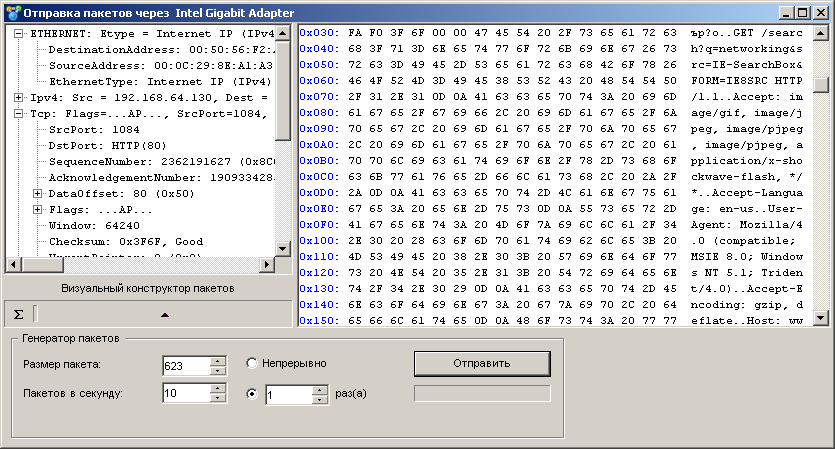Click the sigma summary icon
835x449 pixels.
[x=18, y=314]
